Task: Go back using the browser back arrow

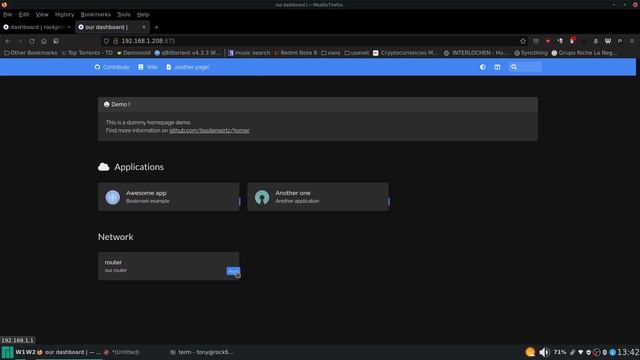Action: point(8,41)
